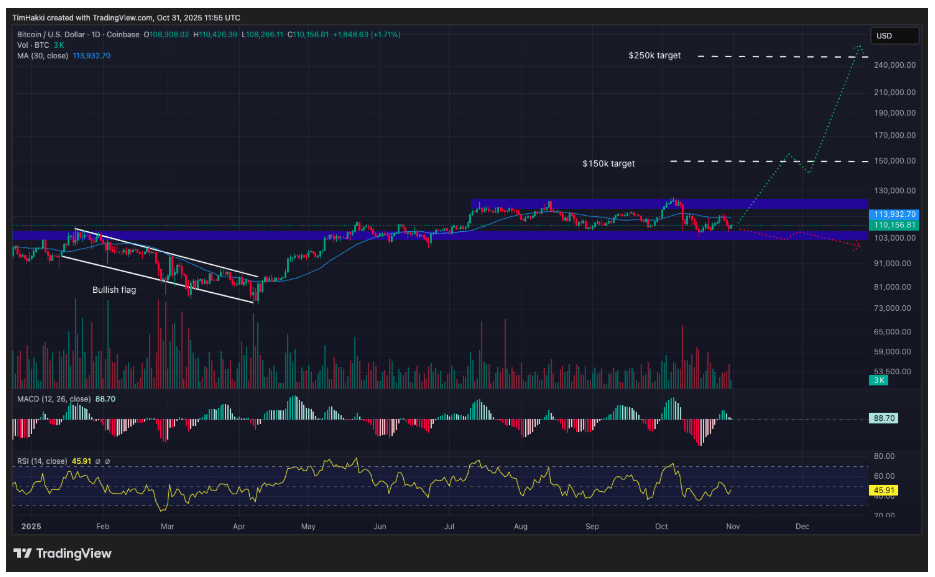Click the 130,000.00 price axis label
The height and width of the screenshot is (577, 935).
pos(894,191)
